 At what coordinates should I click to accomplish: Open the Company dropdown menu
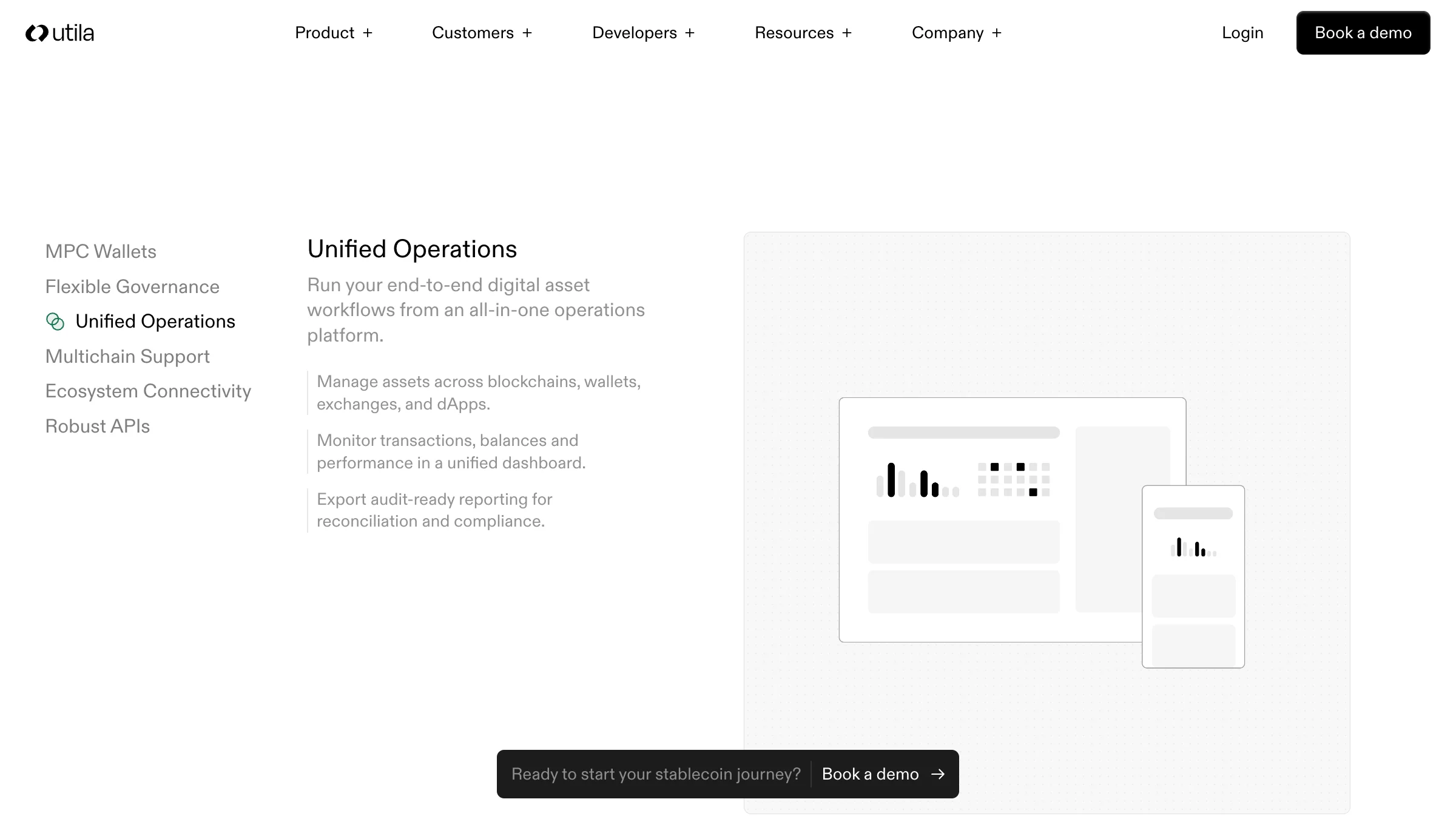coord(947,33)
